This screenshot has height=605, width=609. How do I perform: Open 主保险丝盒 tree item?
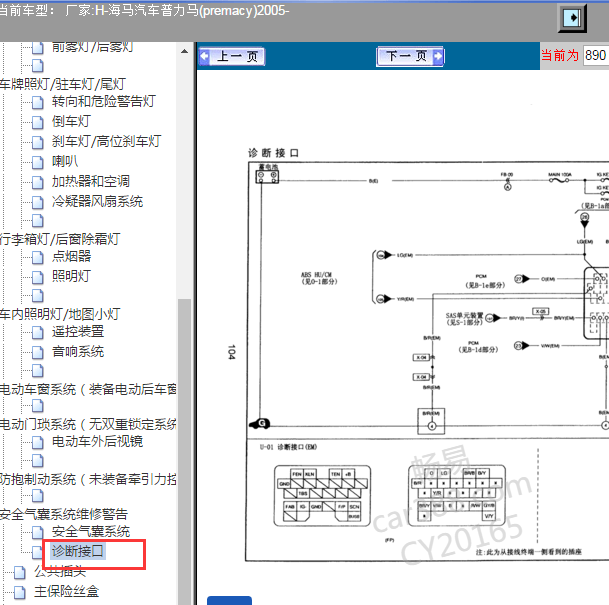coord(66,591)
